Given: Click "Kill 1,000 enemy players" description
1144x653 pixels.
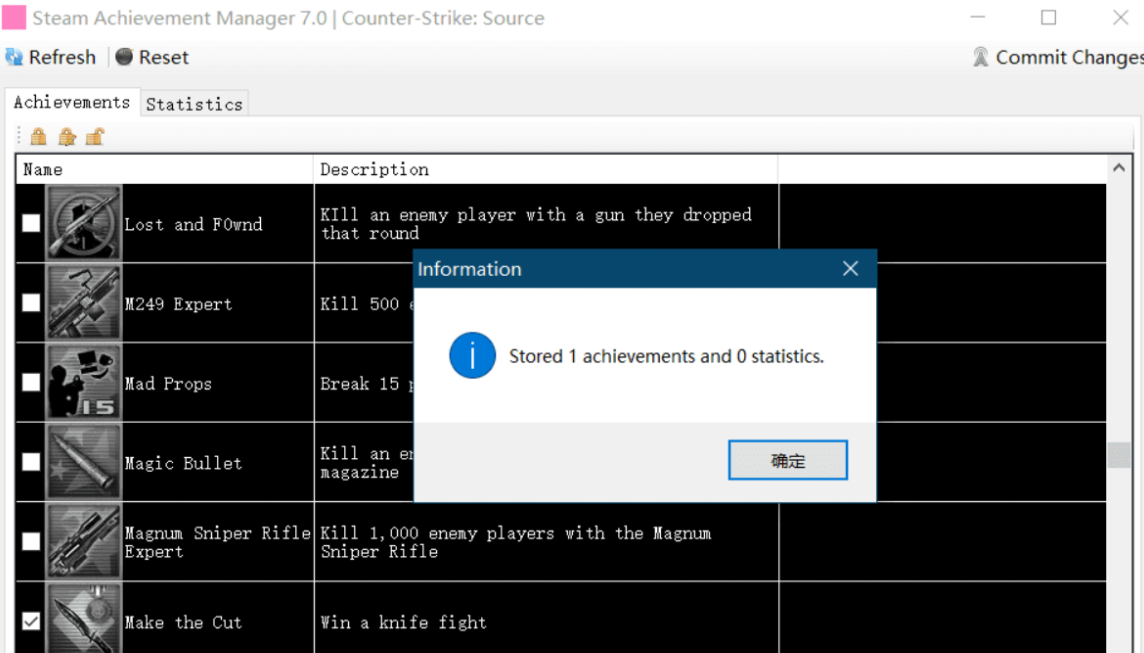Looking at the screenshot, I should 515,542.
